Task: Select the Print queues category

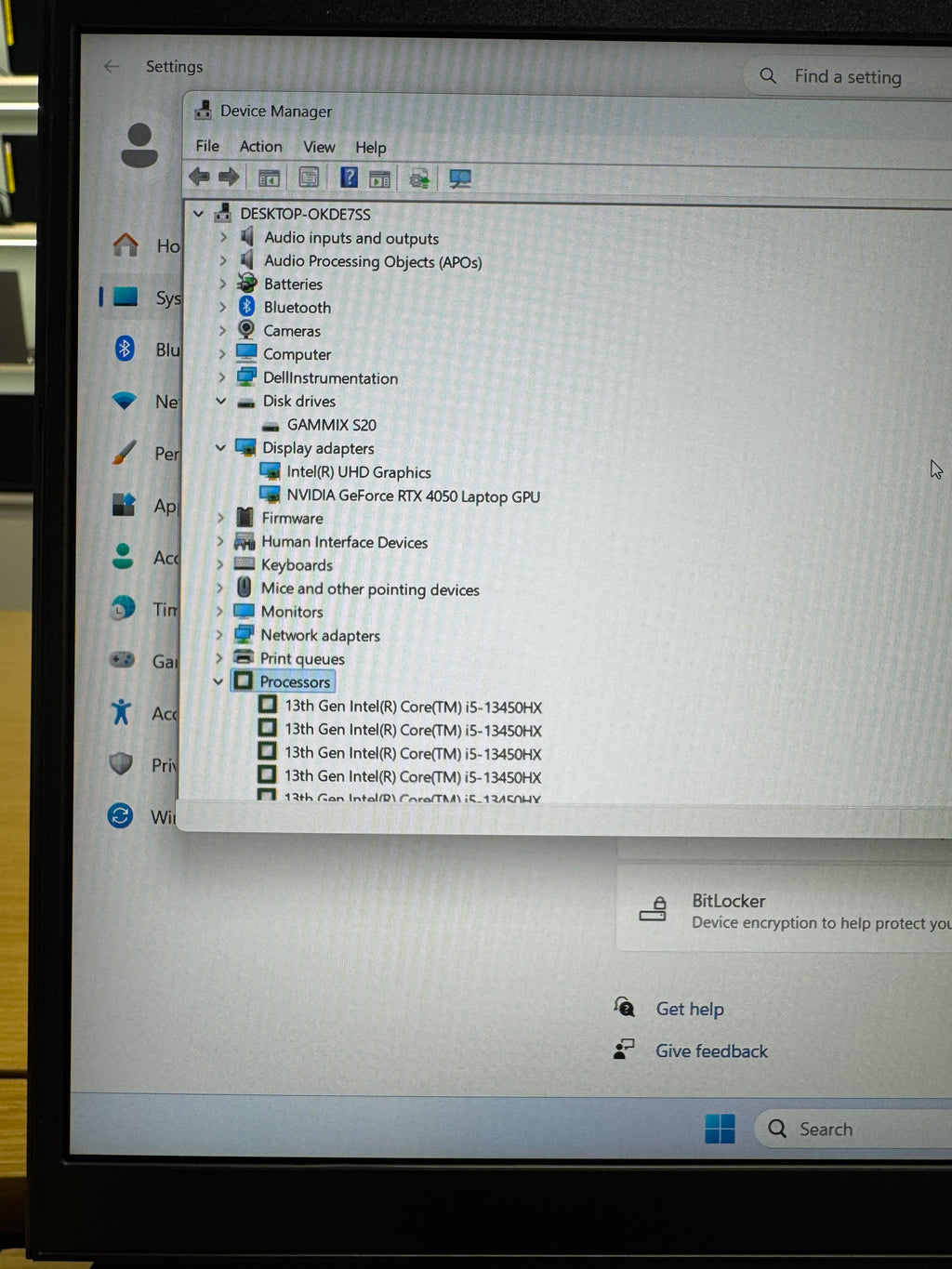Action: pyautogui.click(x=302, y=658)
